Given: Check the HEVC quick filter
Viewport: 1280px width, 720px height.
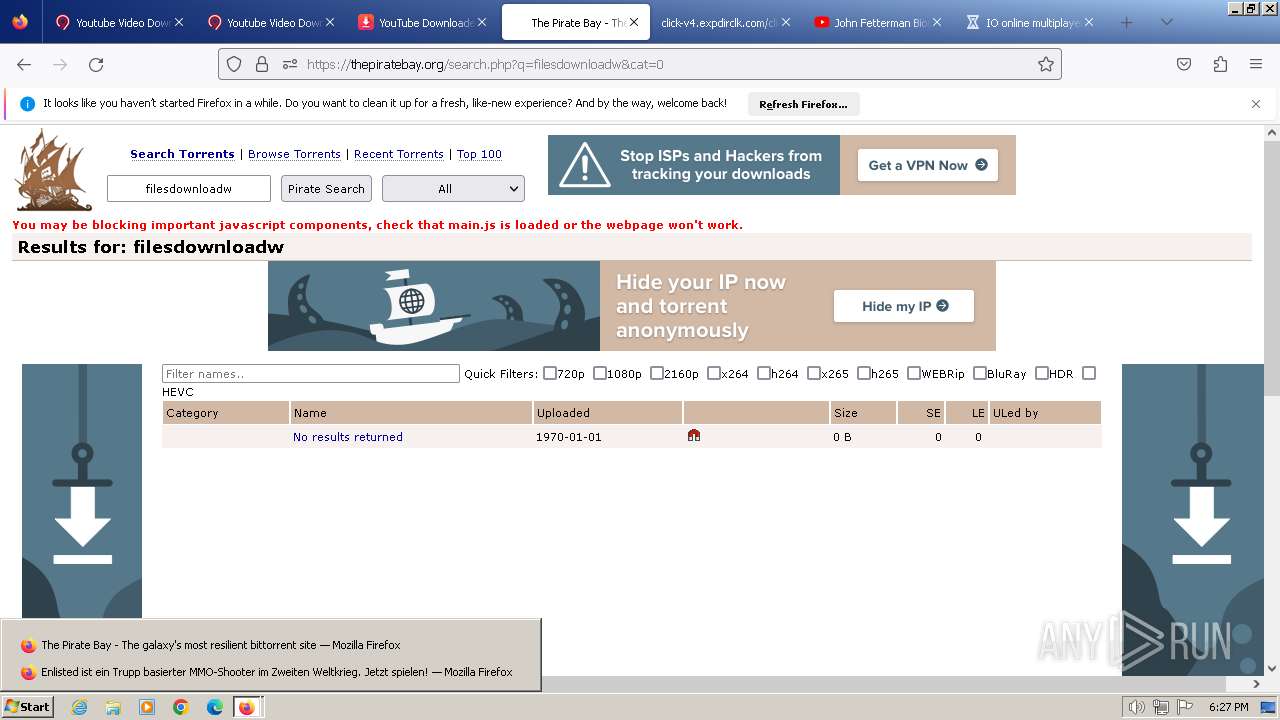Looking at the screenshot, I should [1089, 373].
